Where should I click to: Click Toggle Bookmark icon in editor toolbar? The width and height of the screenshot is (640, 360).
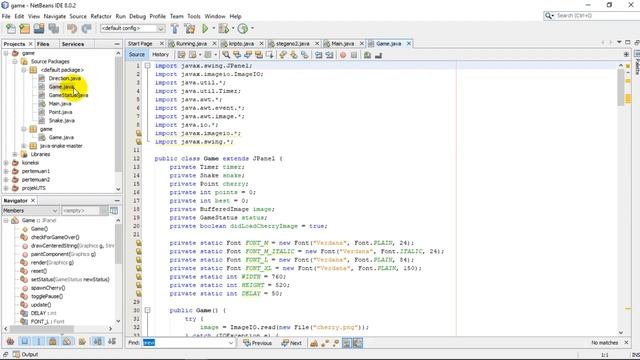304,55
